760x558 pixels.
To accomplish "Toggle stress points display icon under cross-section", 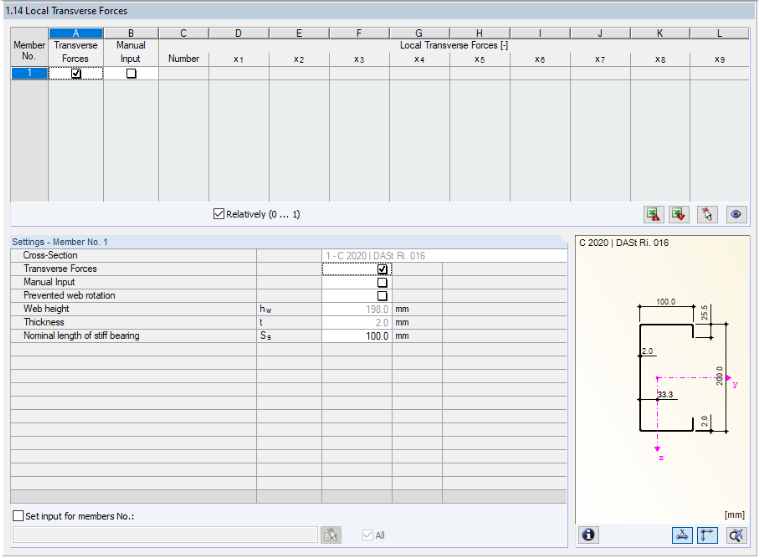I will click(x=682, y=535).
